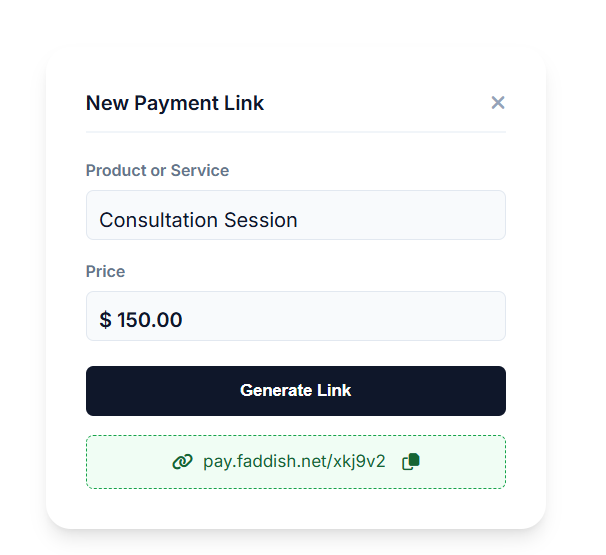This screenshot has height=555, width=606.
Task: Click the Product or Service label
Action: [157, 170]
